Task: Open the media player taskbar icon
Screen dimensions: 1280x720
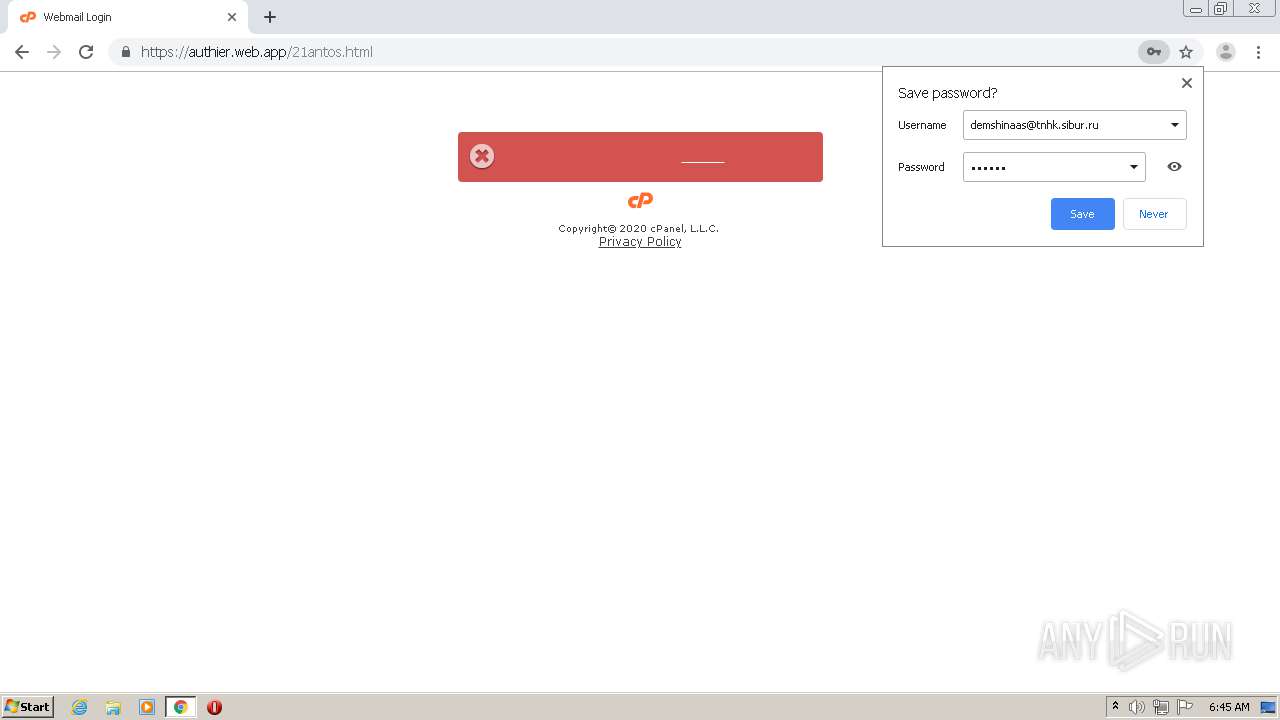Action: tap(147, 707)
